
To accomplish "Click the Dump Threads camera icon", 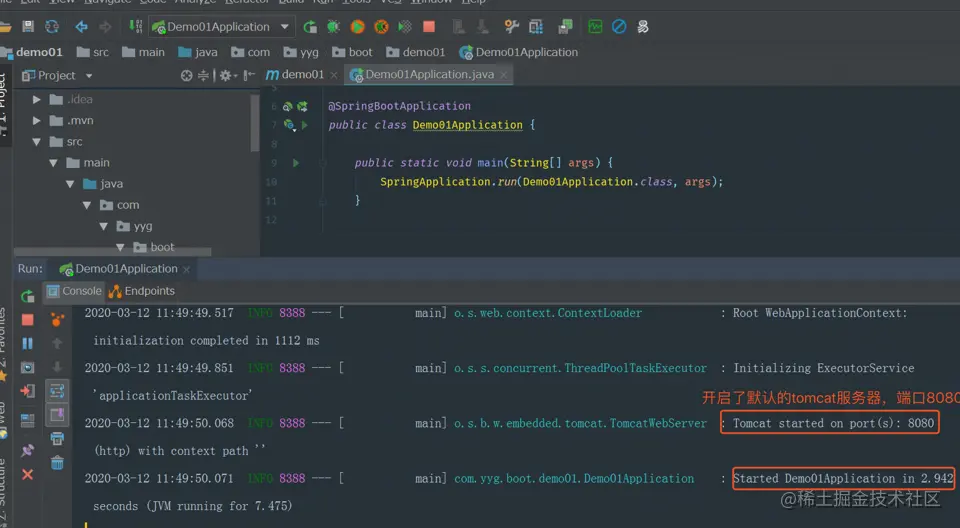I will coord(28,368).
